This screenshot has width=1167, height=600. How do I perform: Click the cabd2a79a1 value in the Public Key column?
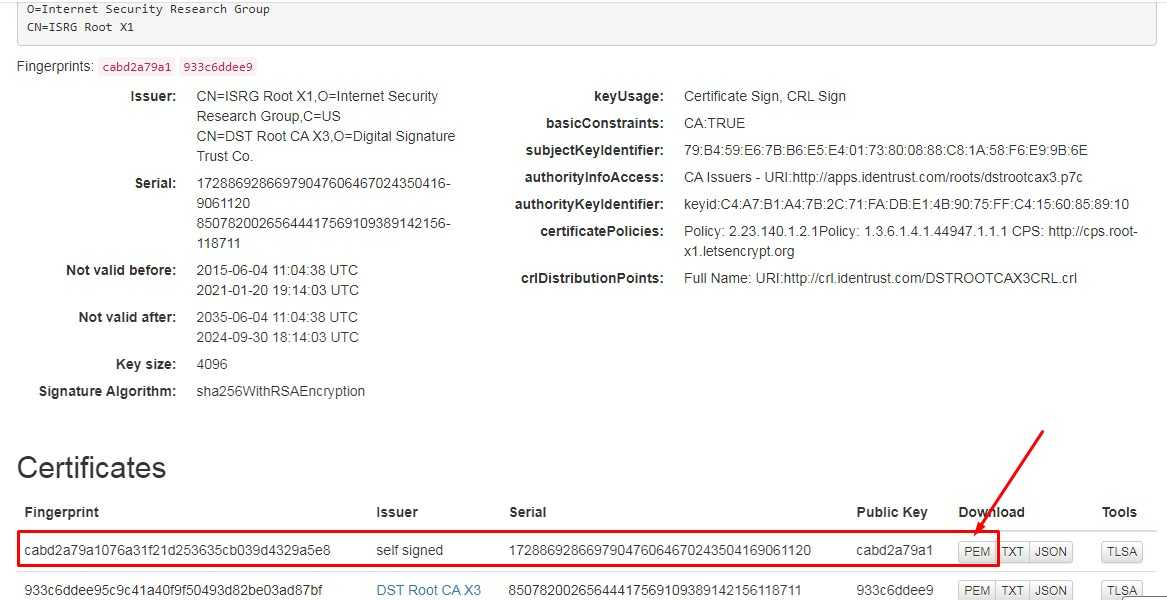894,550
